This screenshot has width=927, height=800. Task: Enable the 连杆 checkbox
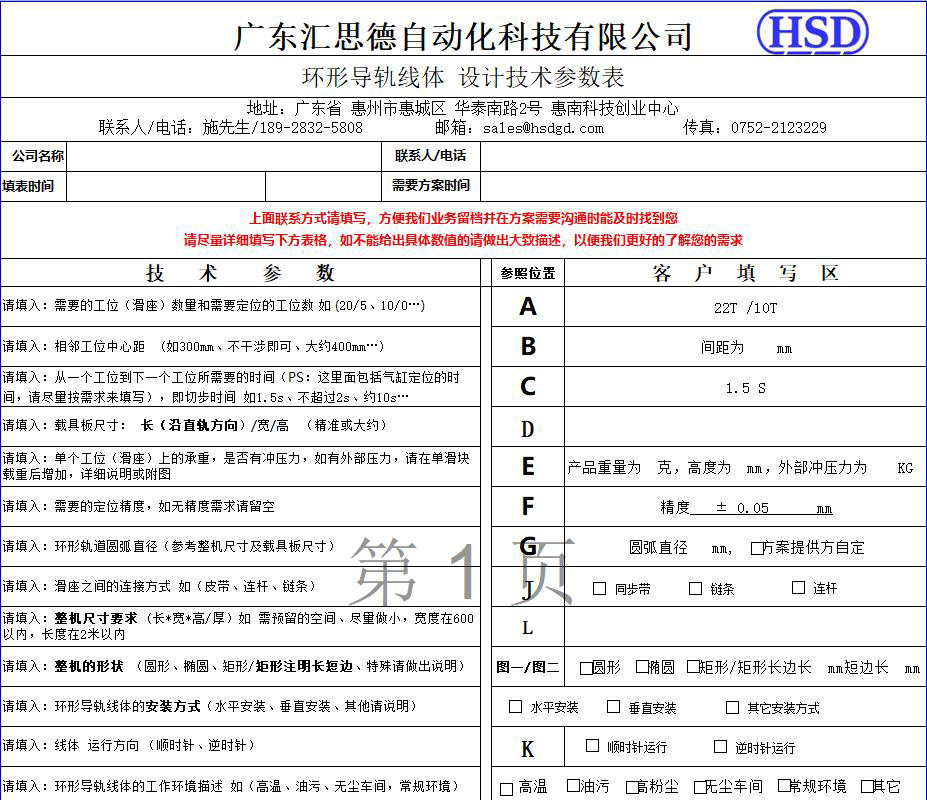pyautogui.click(x=798, y=587)
